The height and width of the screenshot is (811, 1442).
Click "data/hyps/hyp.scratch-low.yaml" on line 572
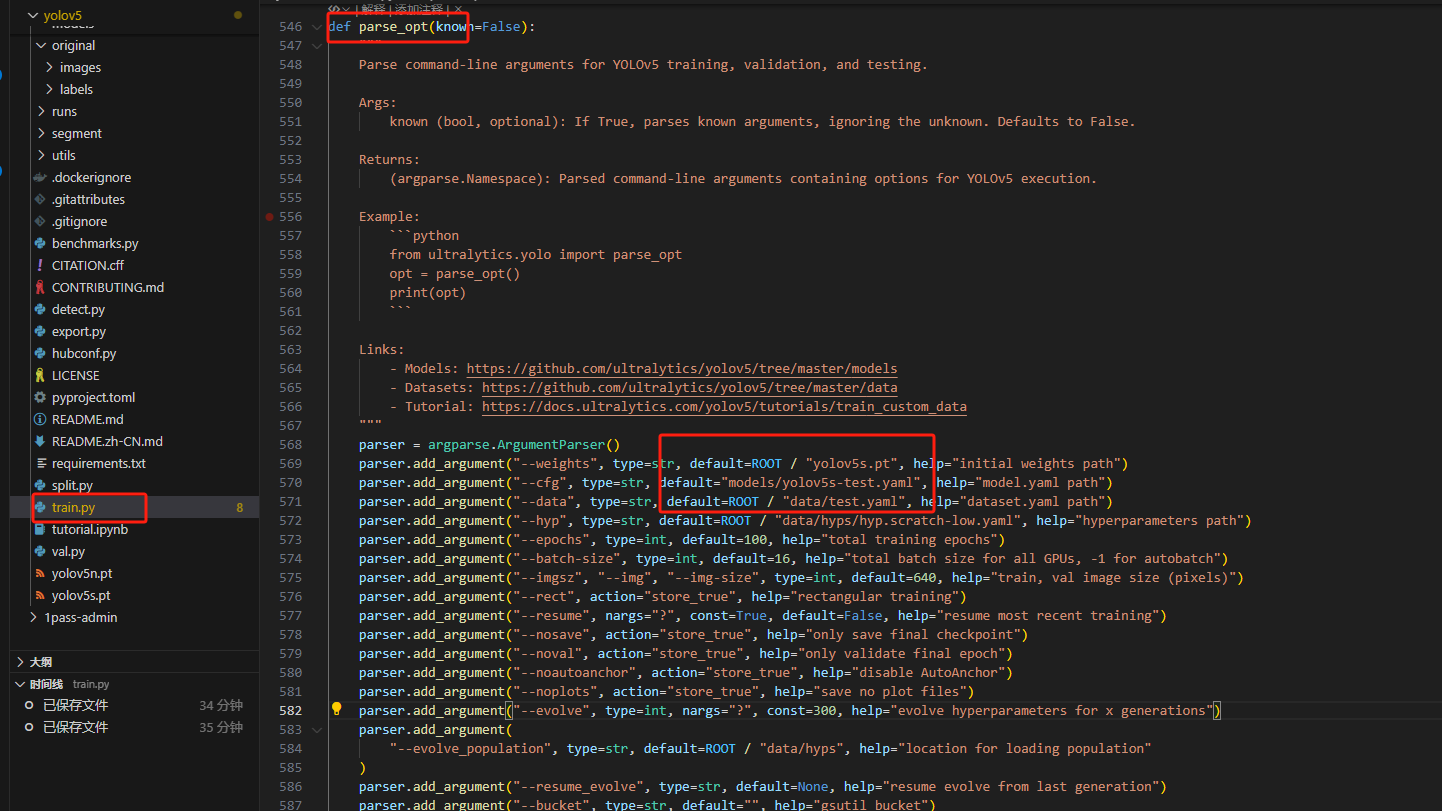pos(899,520)
